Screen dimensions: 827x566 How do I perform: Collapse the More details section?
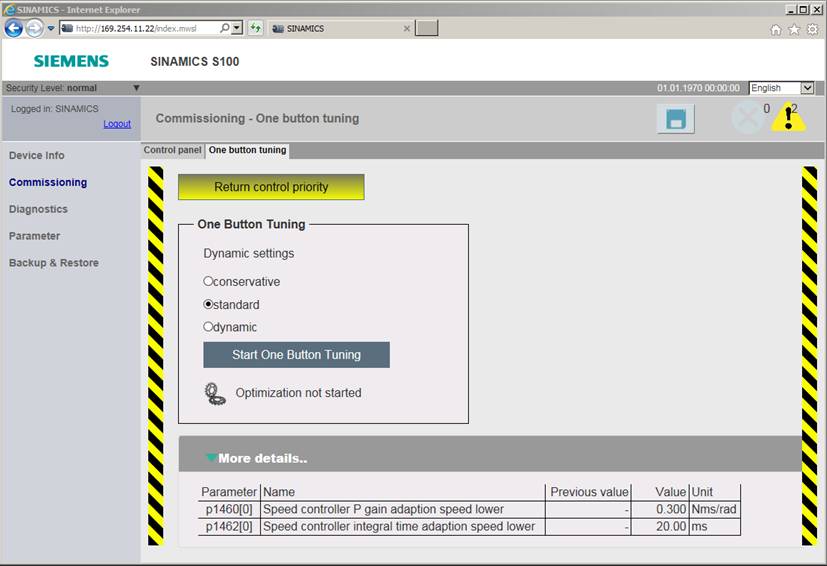coord(211,458)
